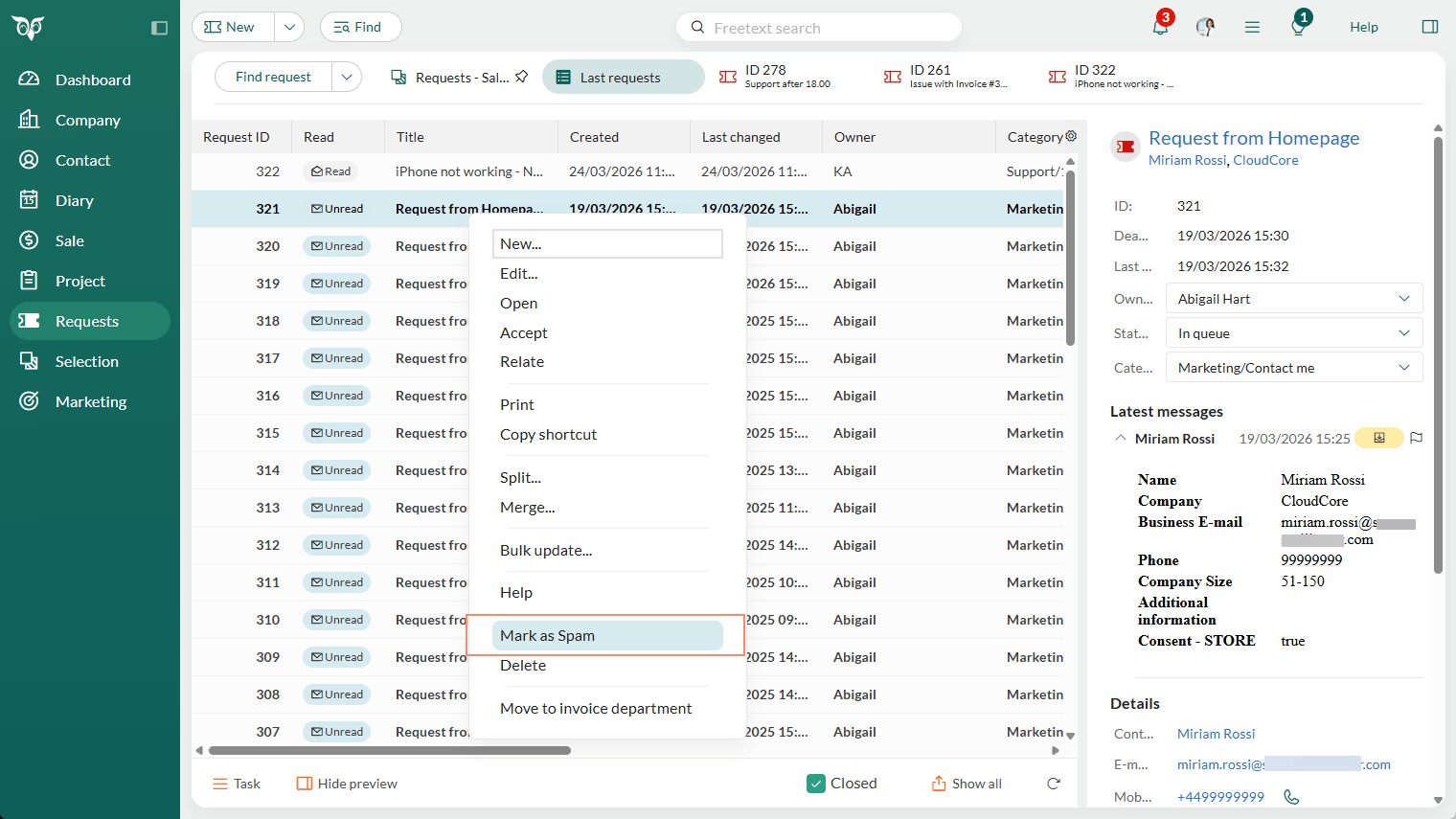Click the Show all button
Image resolution: width=1456 pixels, height=819 pixels.
[967, 784]
